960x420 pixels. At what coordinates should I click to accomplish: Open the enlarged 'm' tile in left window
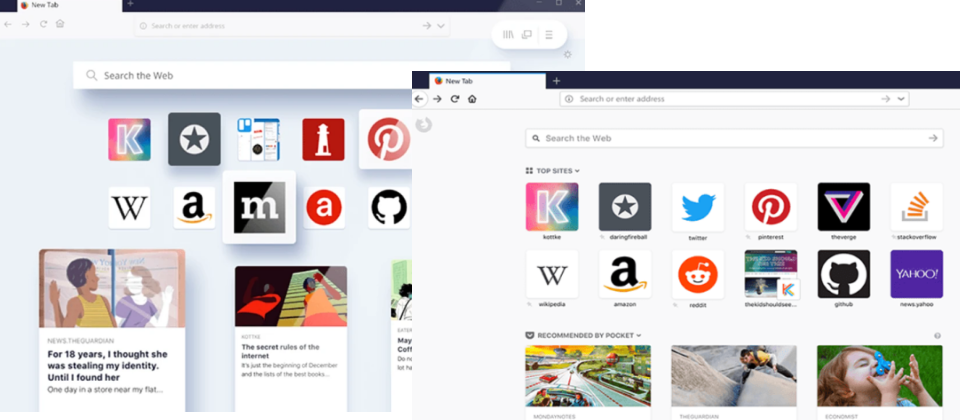point(259,208)
